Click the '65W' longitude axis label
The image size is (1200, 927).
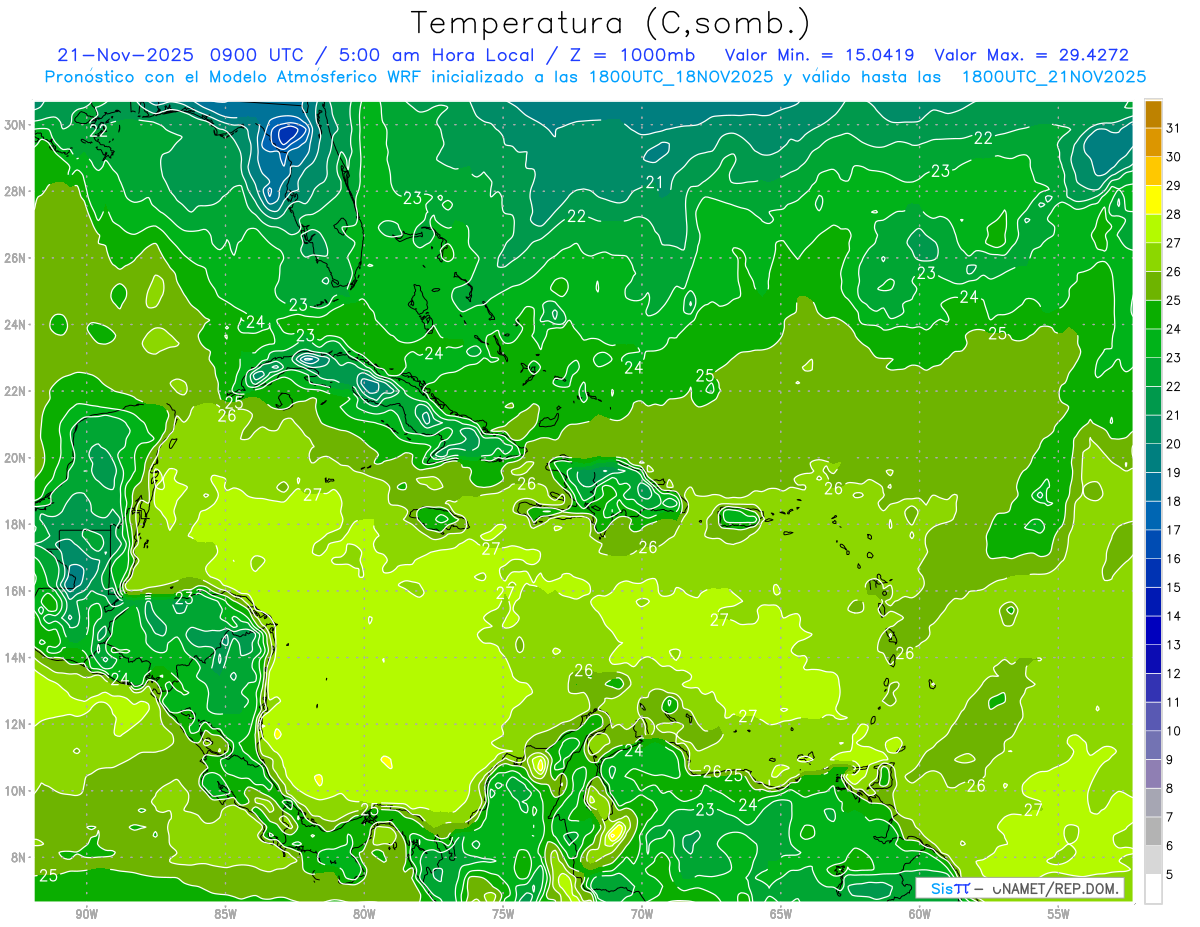click(781, 914)
